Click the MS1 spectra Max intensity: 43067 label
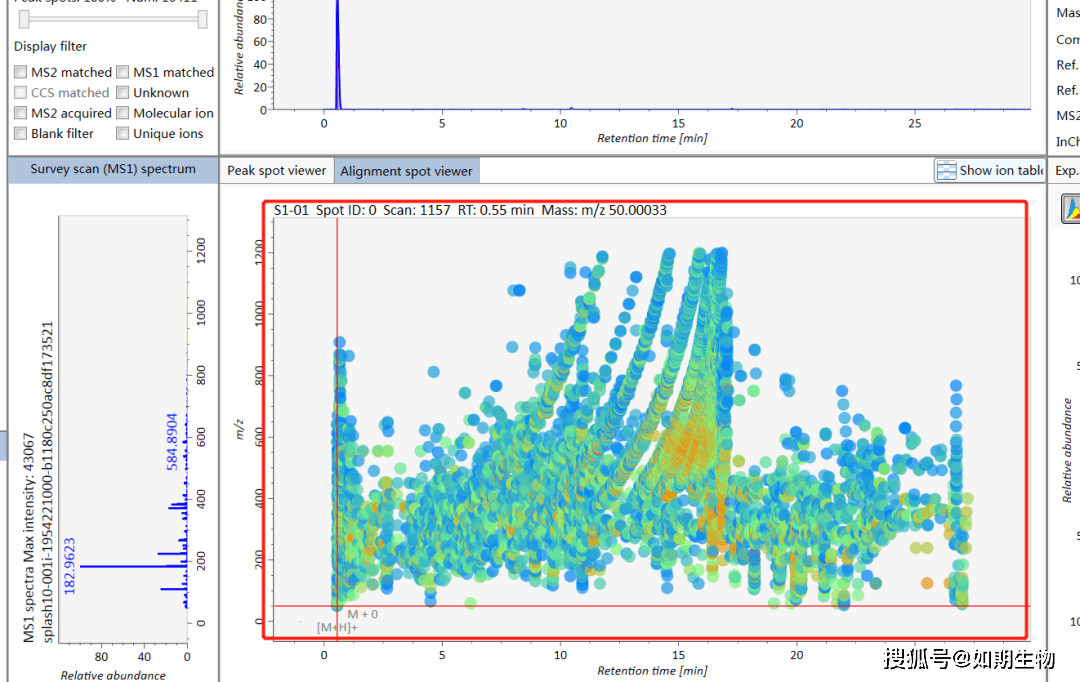Screen dimensions: 1080x682 click(29, 538)
